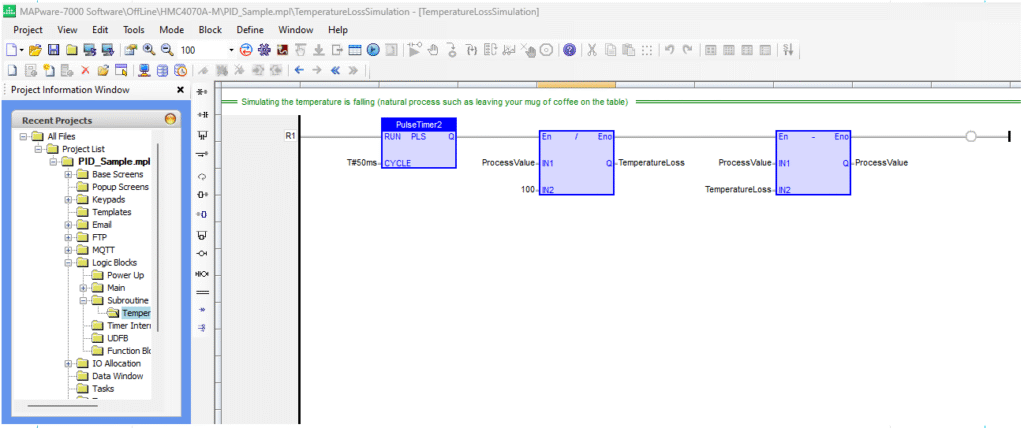
Task: Close the Project Information Window
Action: click(180, 90)
